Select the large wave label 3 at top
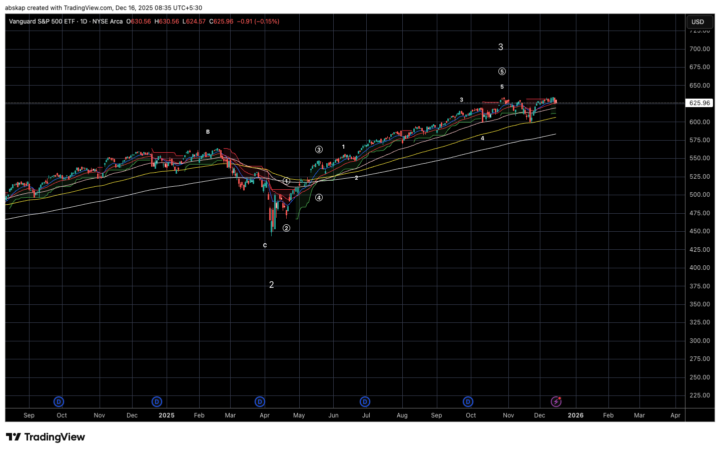Screen dimensions: 720x452 pos(501,47)
